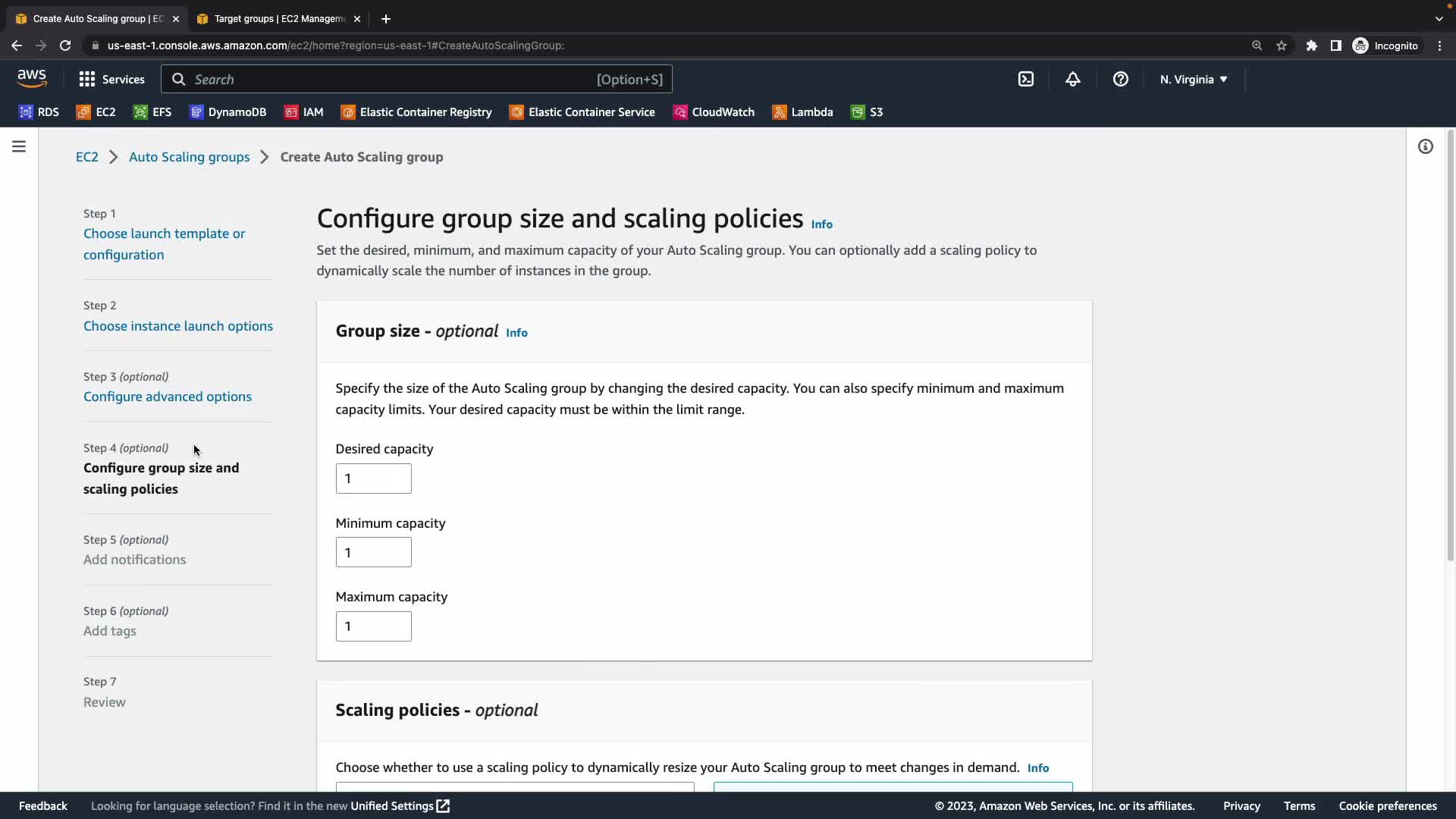Open the Services grid menu
This screenshot has width=1456, height=819.
coord(111,79)
